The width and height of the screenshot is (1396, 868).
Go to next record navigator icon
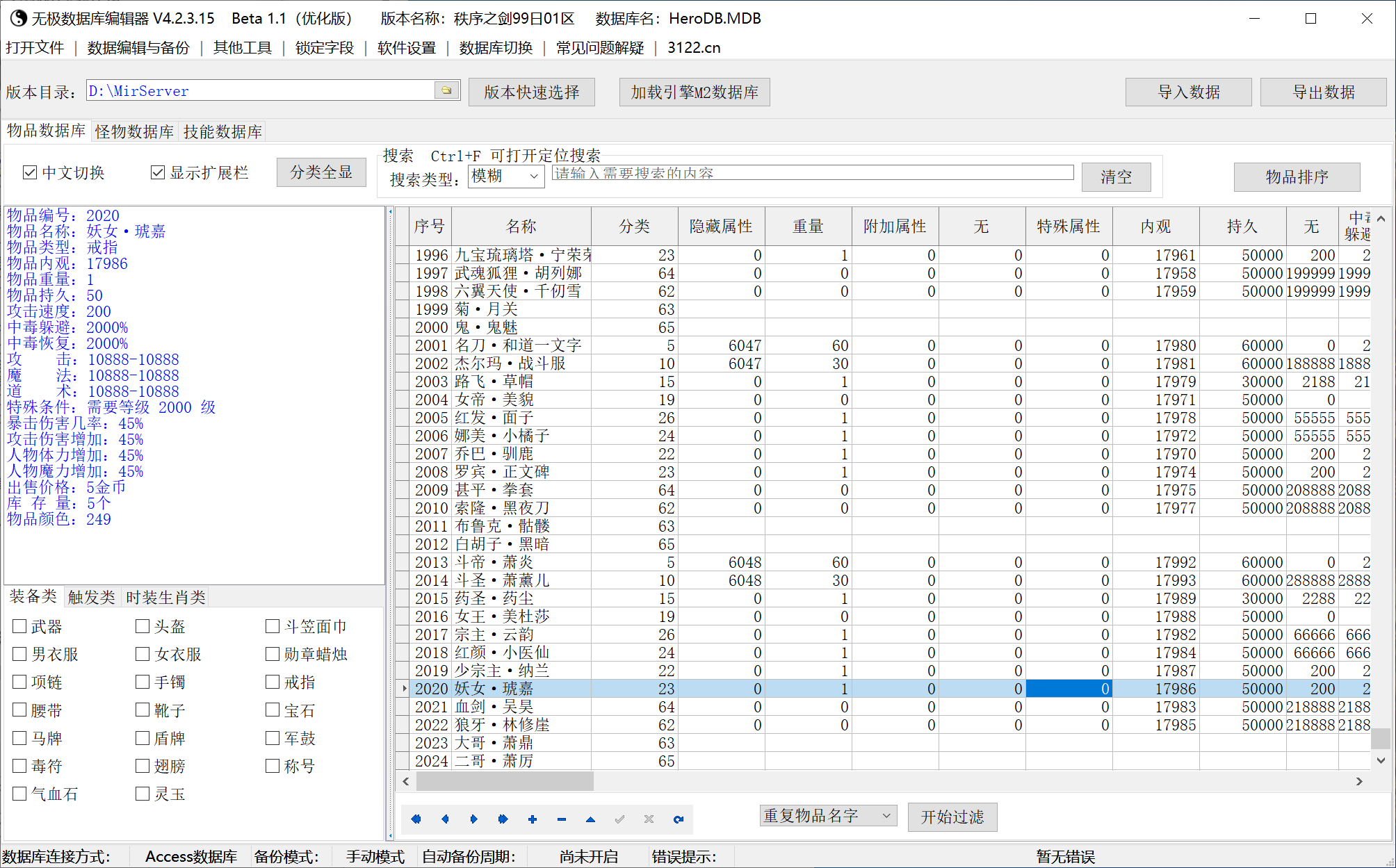474,819
